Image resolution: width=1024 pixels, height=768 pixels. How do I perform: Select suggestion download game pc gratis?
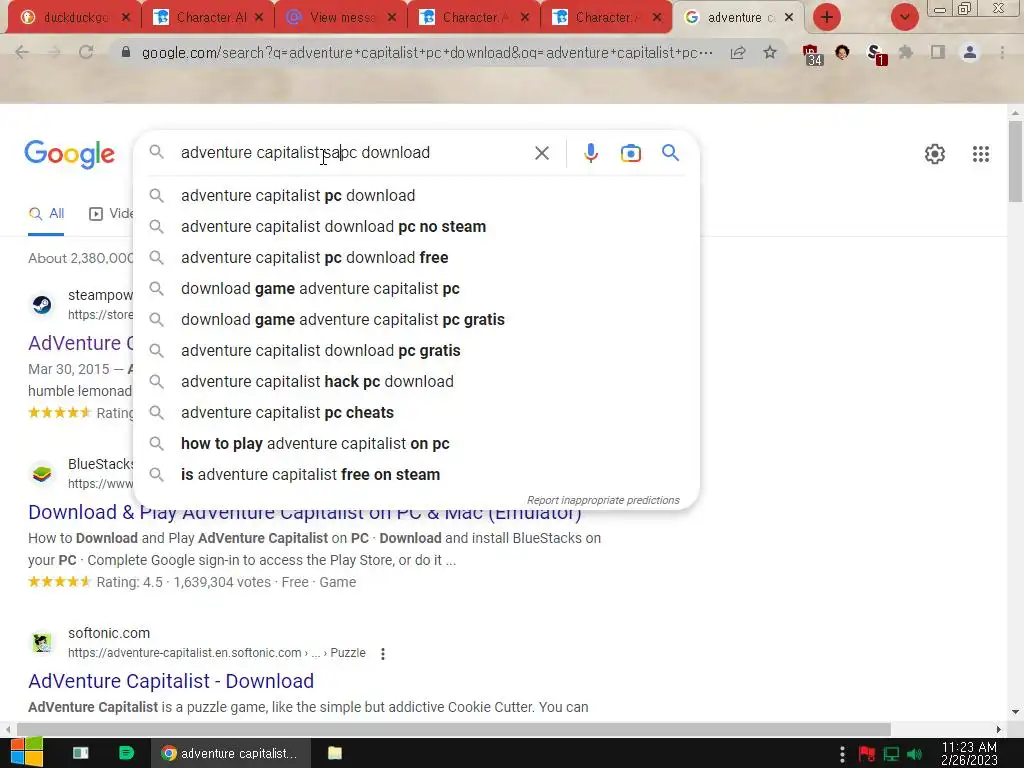pos(416,319)
